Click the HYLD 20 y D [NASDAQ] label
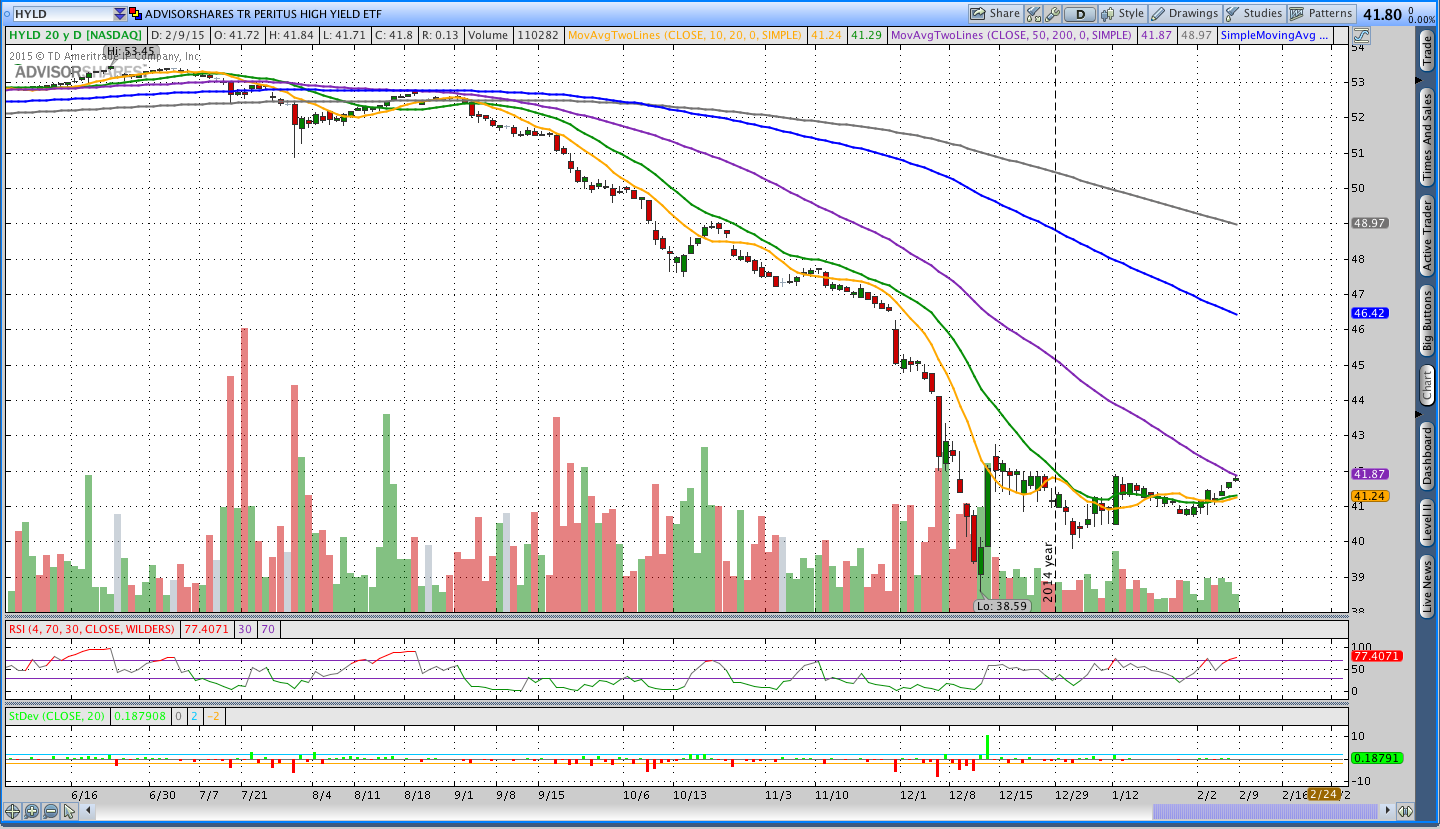1440x829 pixels. 75,35
